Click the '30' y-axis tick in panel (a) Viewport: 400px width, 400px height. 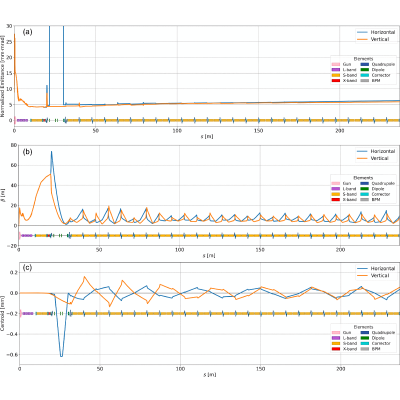9,26
